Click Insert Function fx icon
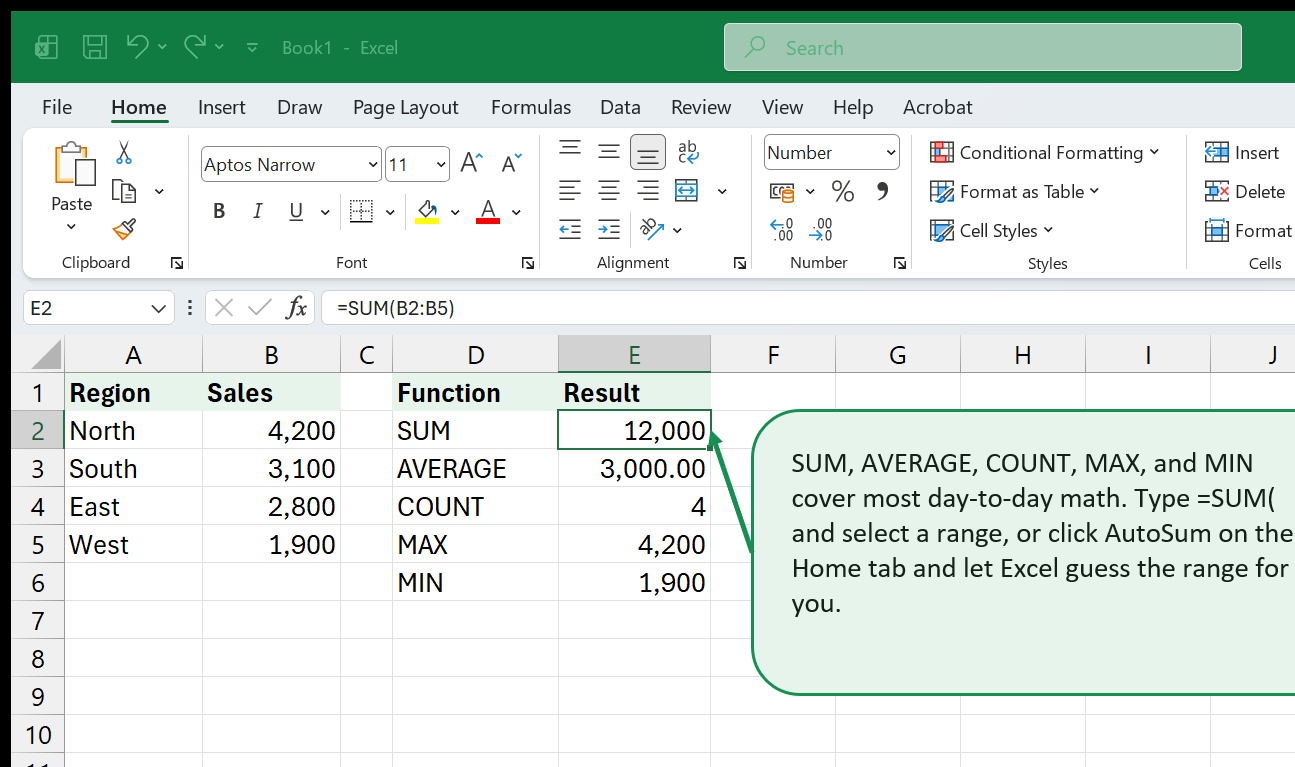This screenshot has width=1295, height=767. pos(296,308)
